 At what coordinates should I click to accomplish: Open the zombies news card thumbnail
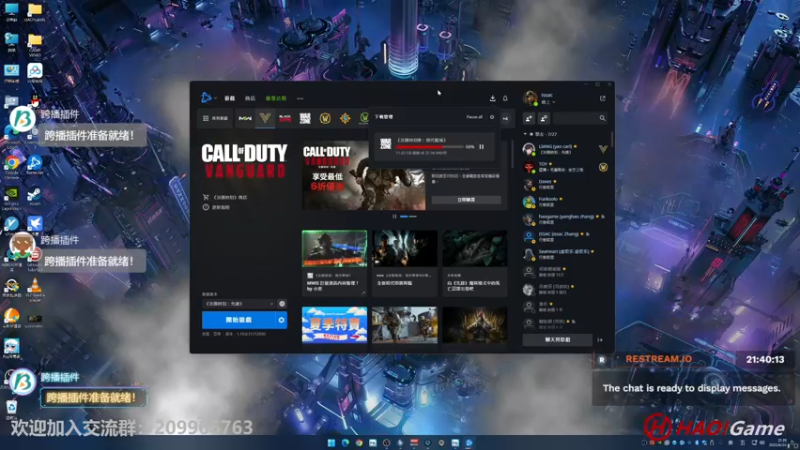coord(405,248)
